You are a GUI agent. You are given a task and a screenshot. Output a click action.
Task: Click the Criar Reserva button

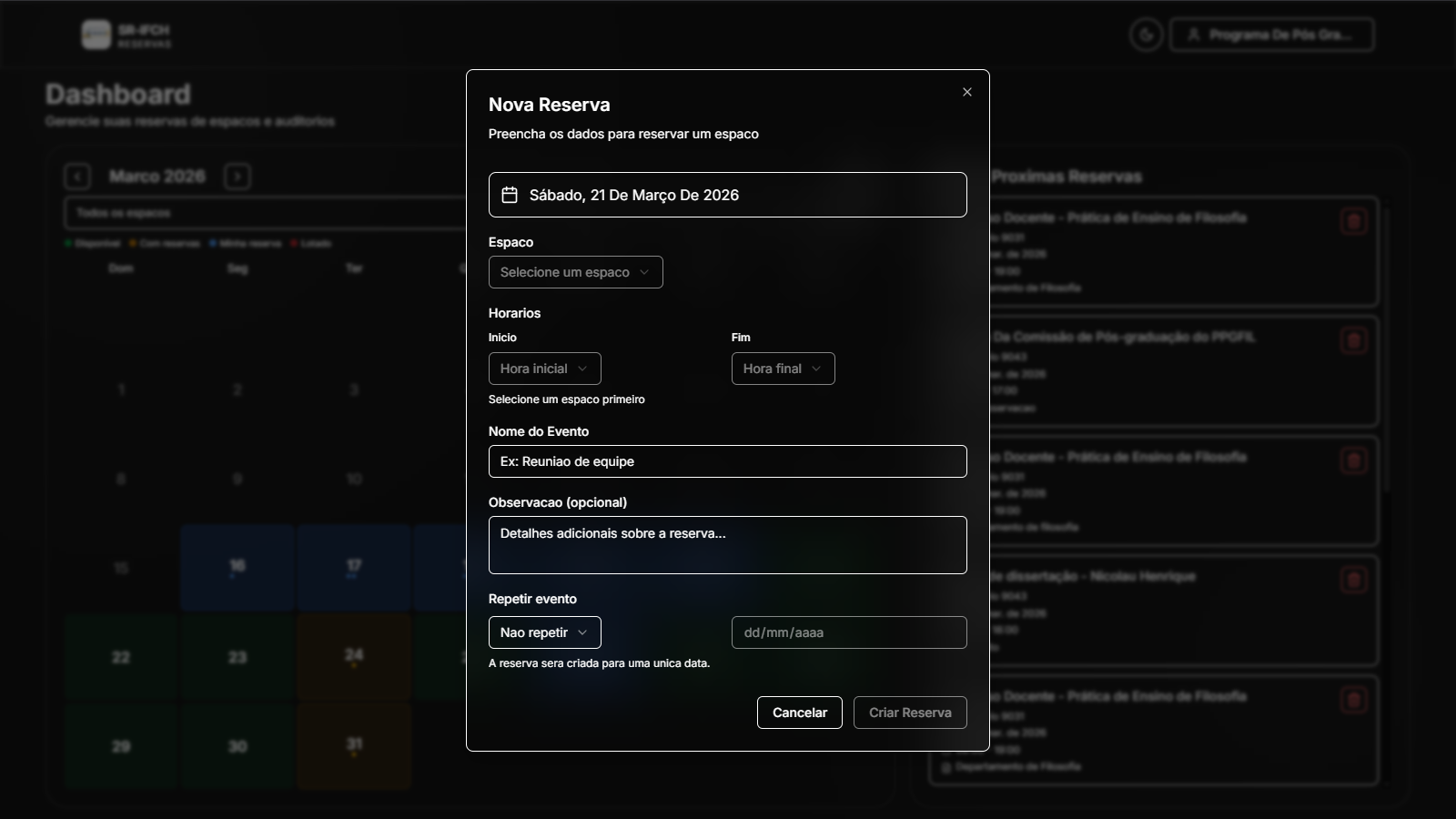pos(909,713)
